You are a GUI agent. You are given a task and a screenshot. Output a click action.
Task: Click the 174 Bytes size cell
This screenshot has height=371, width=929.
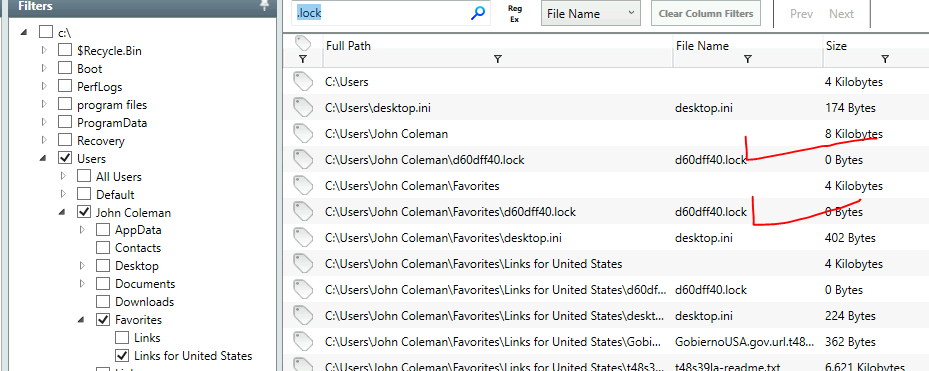850,108
